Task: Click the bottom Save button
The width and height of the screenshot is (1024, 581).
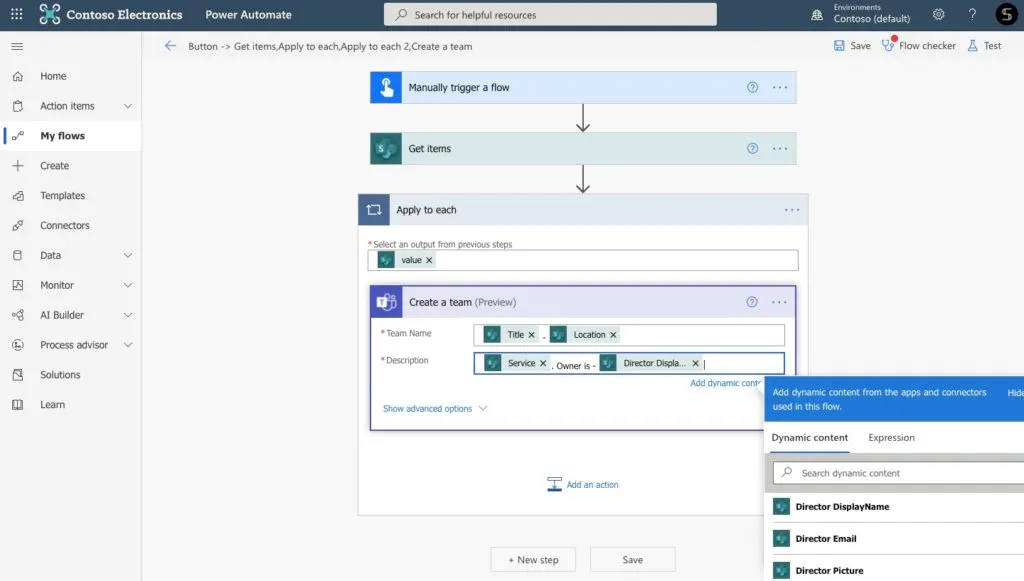Action: (632, 560)
